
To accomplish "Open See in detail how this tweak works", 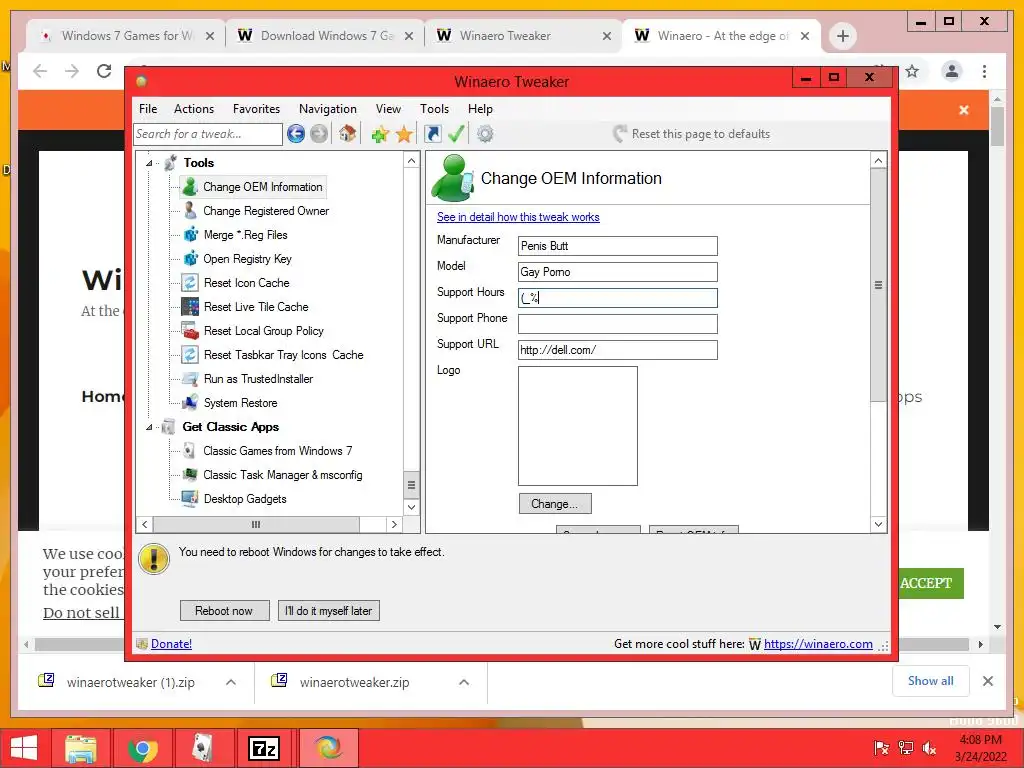I will tap(518, 217).
